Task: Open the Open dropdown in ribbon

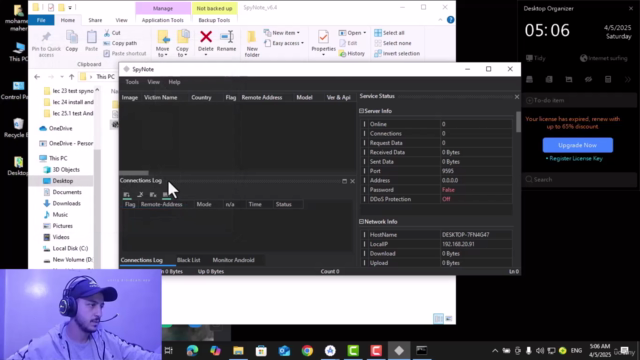Action: click(x=352, y=33)
